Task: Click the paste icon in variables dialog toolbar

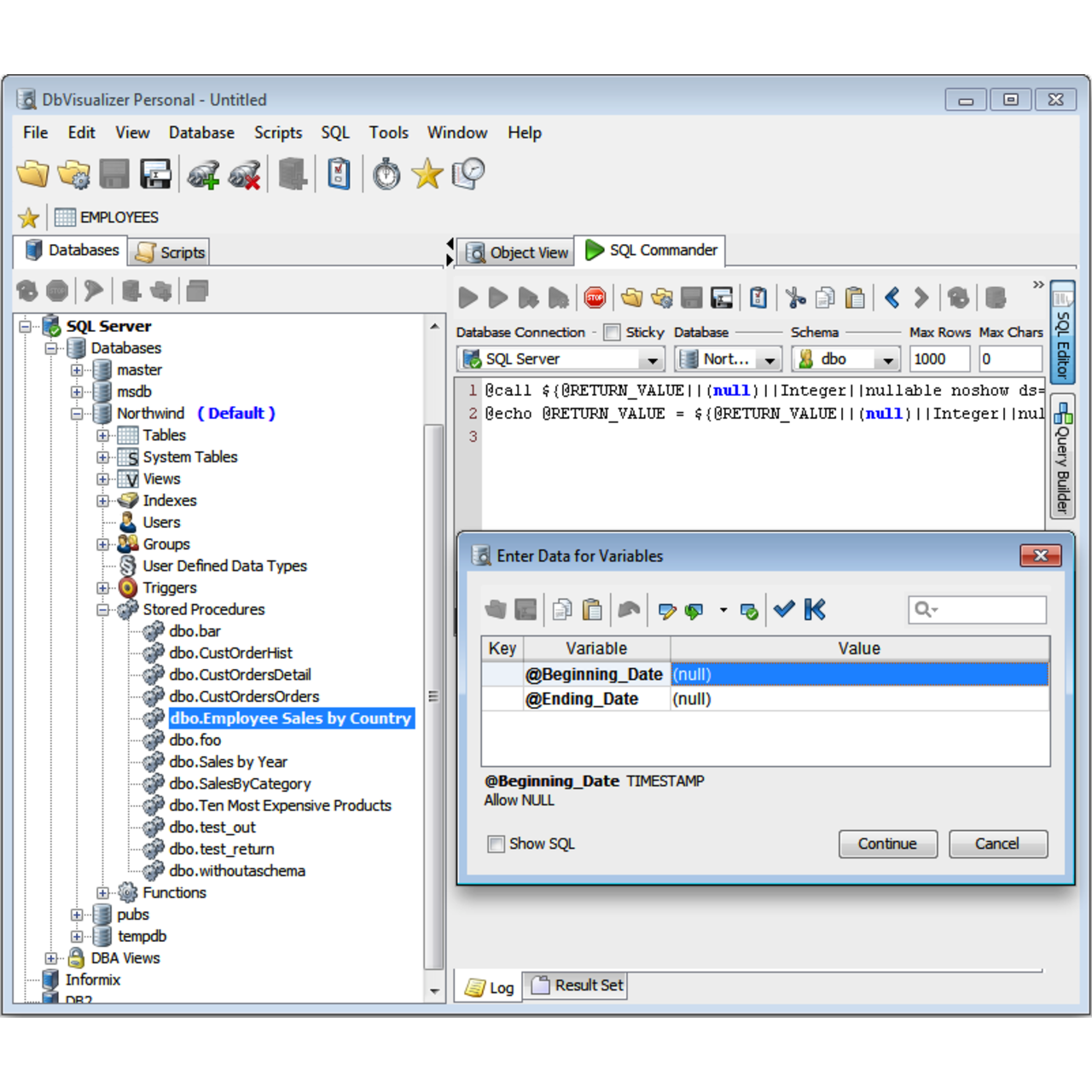Action: [592, 610]
